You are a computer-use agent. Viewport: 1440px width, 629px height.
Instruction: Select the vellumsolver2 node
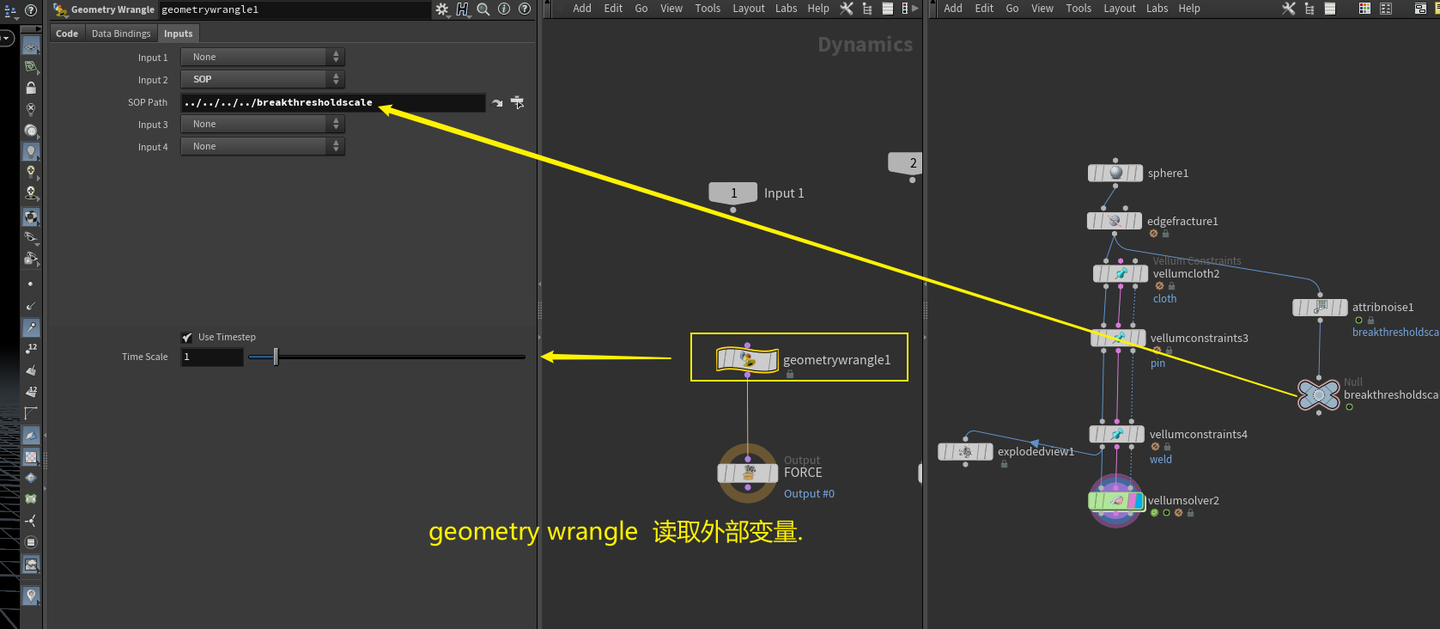tap(1115, 500)
